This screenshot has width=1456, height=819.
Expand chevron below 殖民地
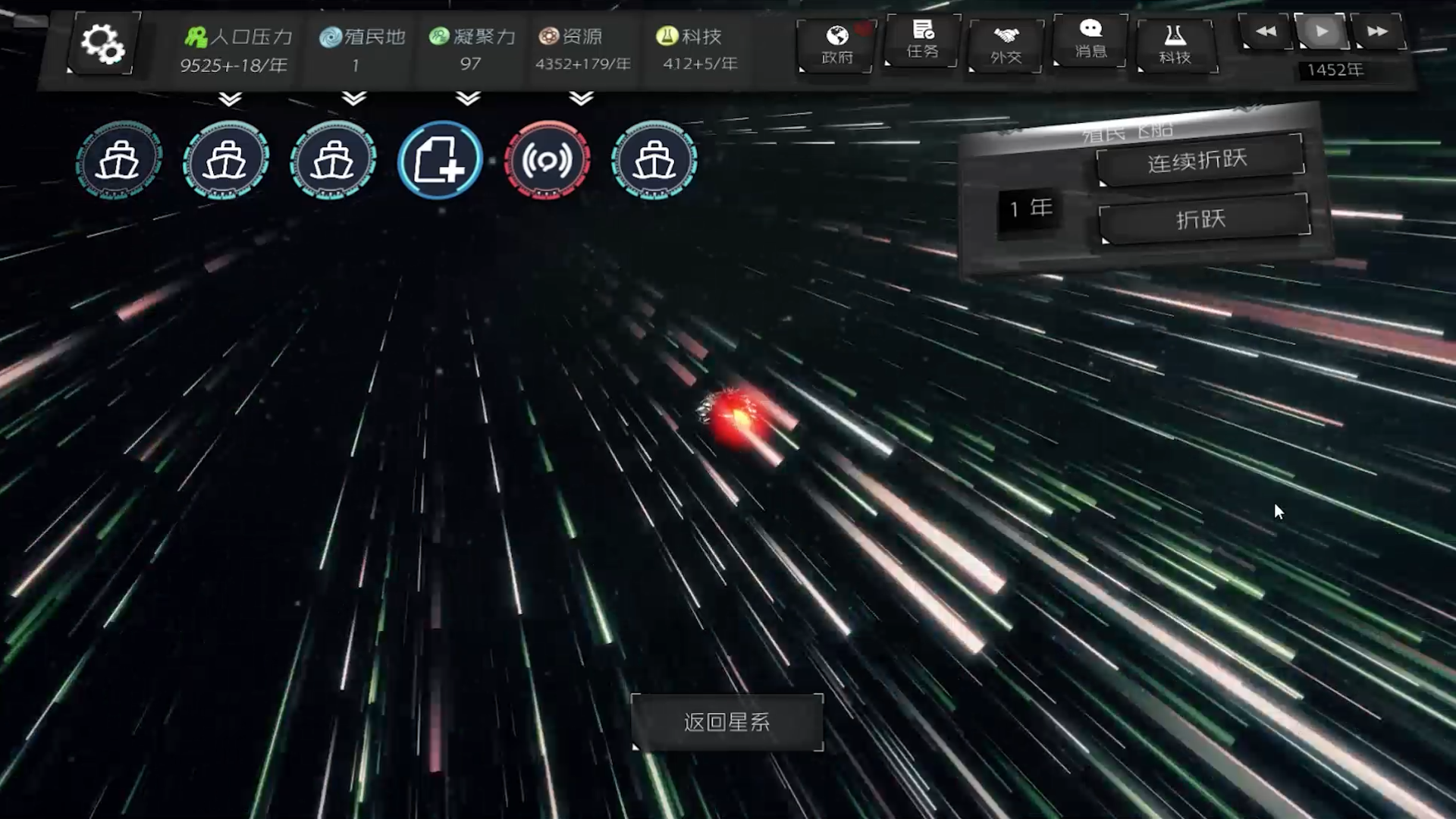point(353,99)
